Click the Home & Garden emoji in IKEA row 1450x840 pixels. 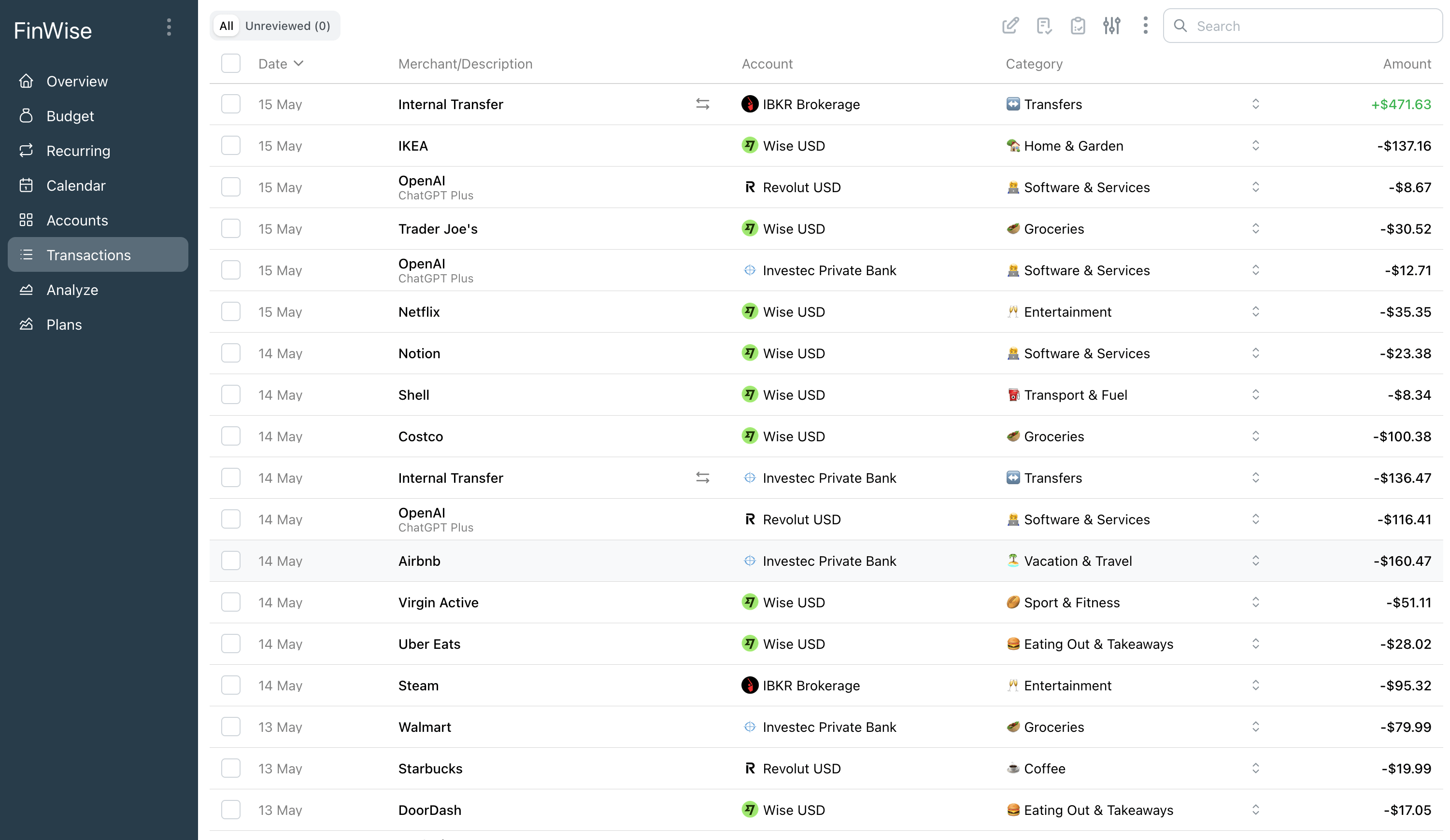click(1013, 145)
